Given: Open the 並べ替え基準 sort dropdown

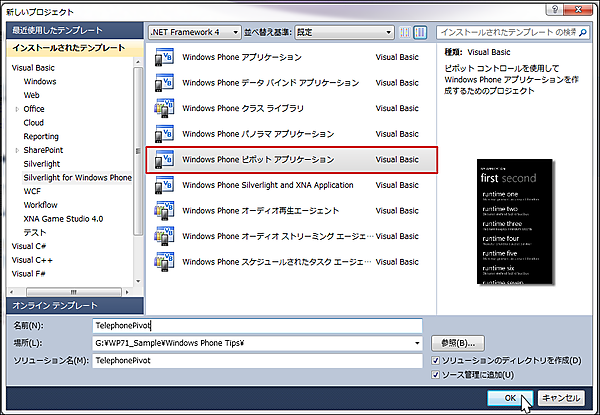Looking at the screenshot, I should (344, 33).
